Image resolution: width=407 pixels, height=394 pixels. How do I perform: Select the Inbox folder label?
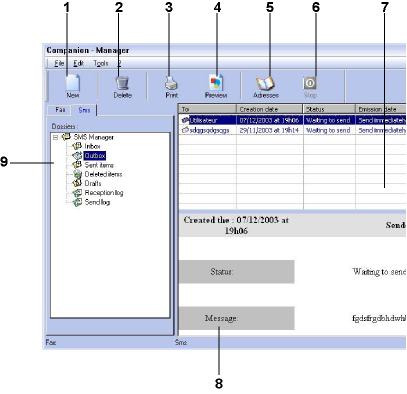tap(92, 146)
